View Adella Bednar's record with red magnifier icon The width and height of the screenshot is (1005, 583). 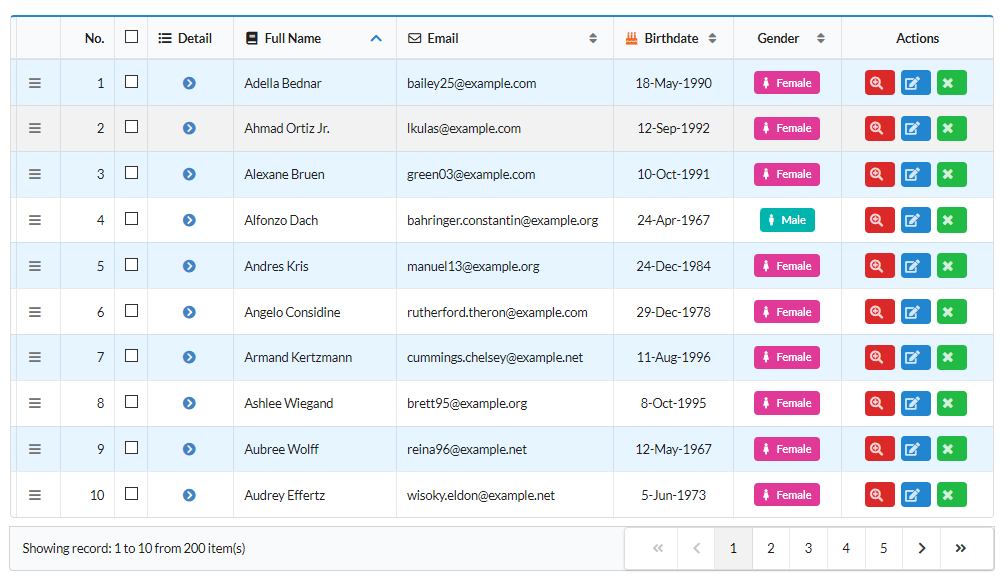(879, 83)
